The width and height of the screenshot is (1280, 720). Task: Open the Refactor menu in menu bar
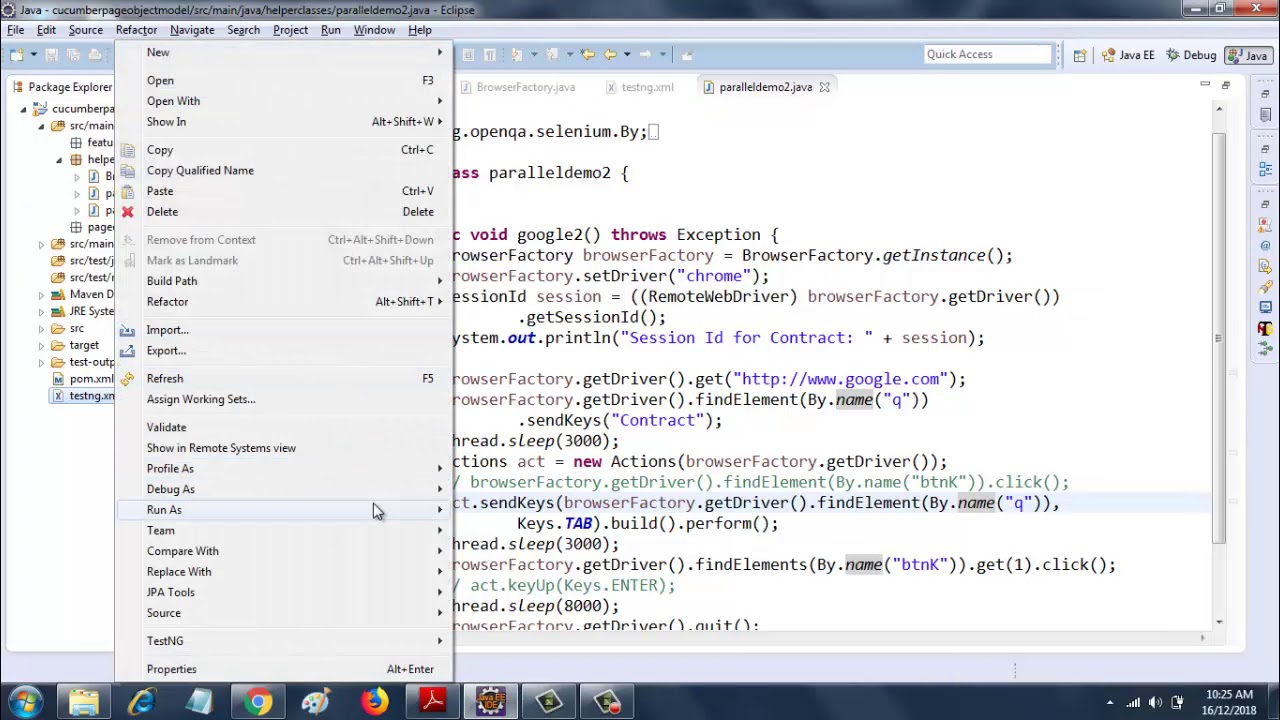(x=136, y=30)
